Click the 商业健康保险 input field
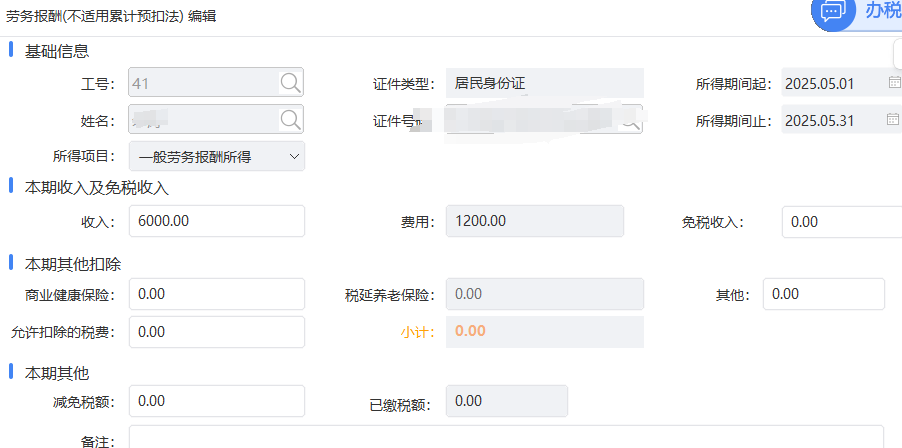The height and width of the screenshot is (448, 902). pos(216,294)
